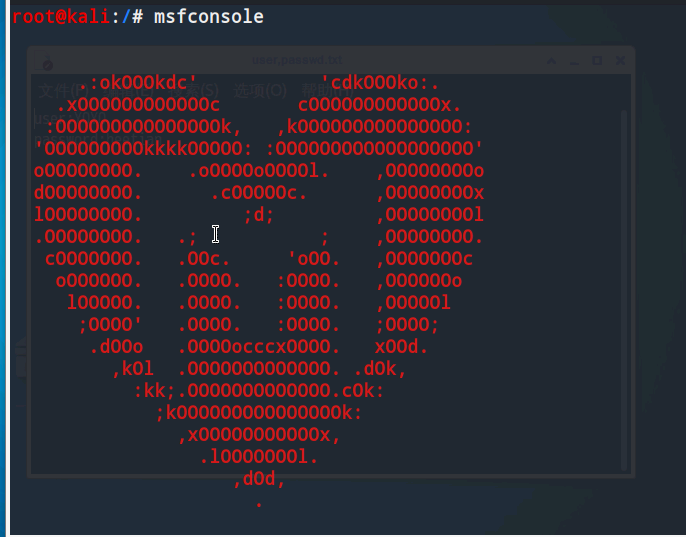
Task: Open the 编辑(E) menu in background editor
Action: coord(129,91)
